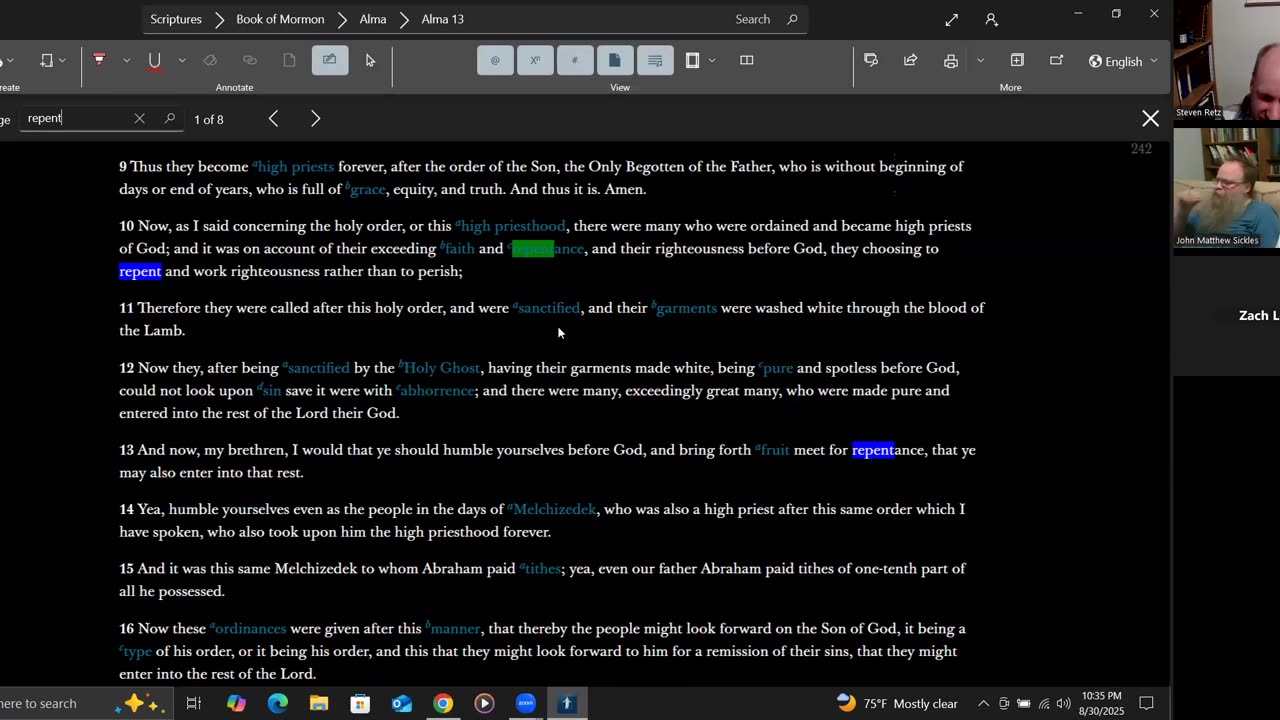Open the side-by-side view icon
This screenshot has width=1280, height=720.
pyautogui.click(x=746, y=60)
